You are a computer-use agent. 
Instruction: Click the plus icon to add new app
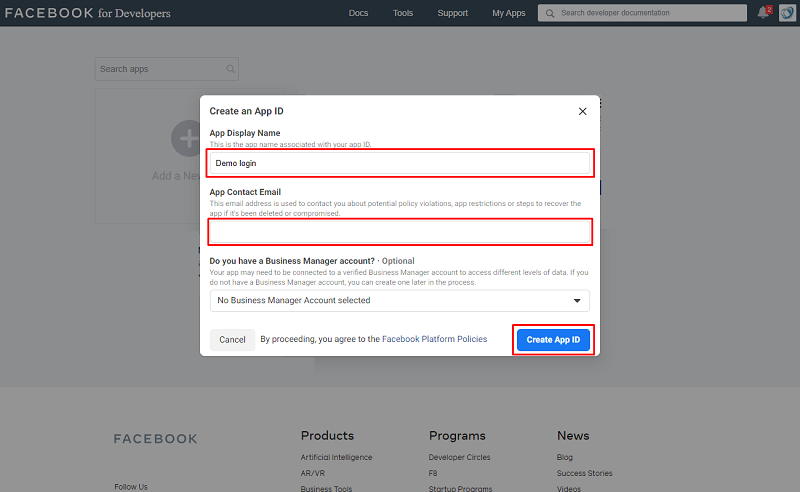pos(187,138)
